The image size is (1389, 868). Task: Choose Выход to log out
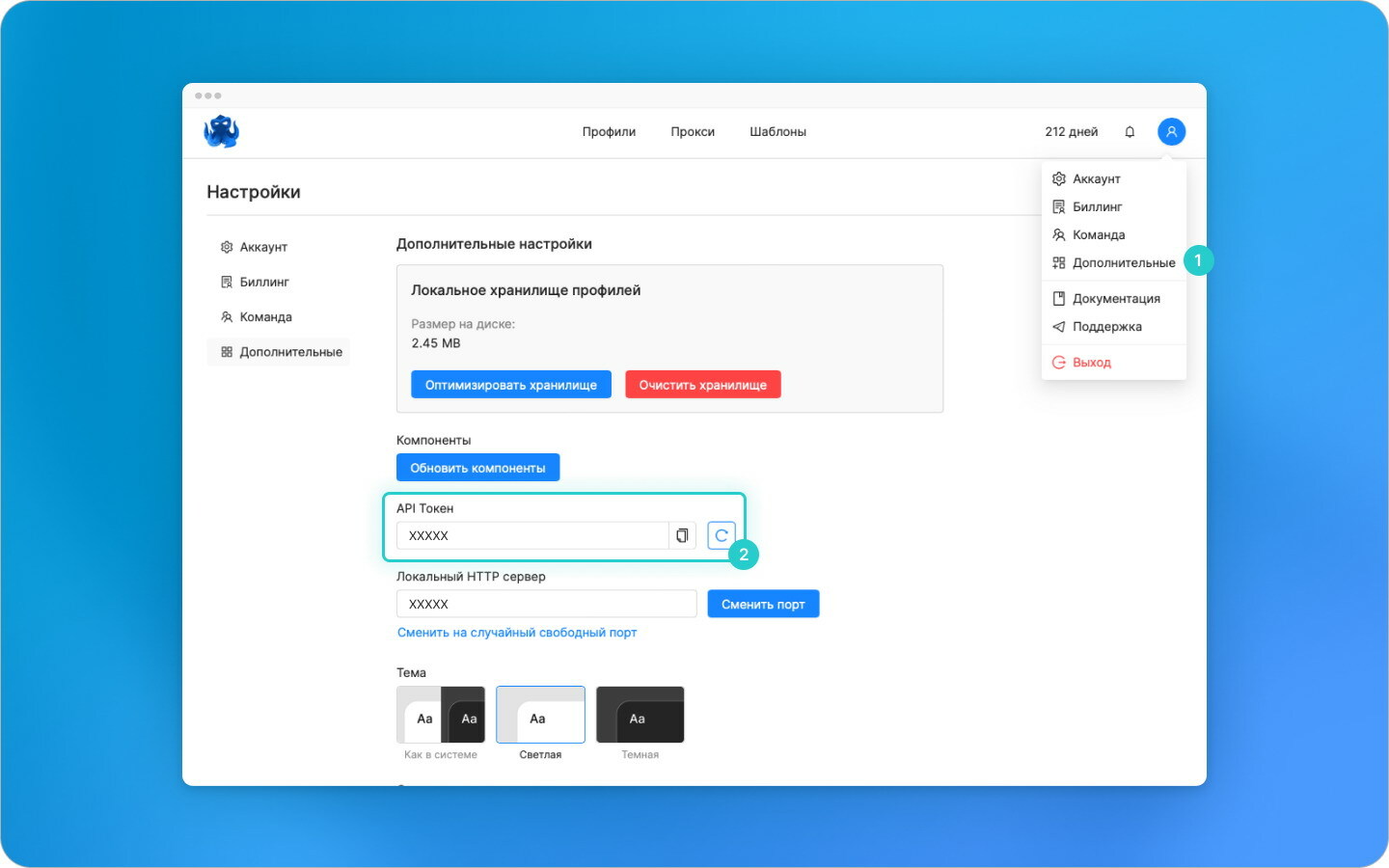coord(1114,362)
